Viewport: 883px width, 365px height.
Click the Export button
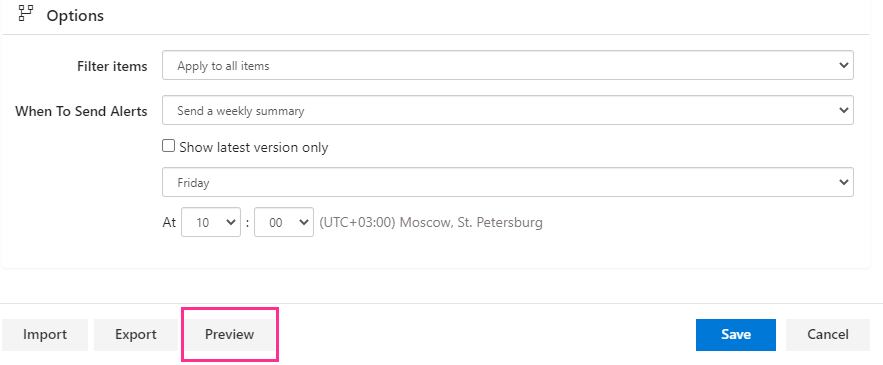pyautogui.click(x=136, y=335)
